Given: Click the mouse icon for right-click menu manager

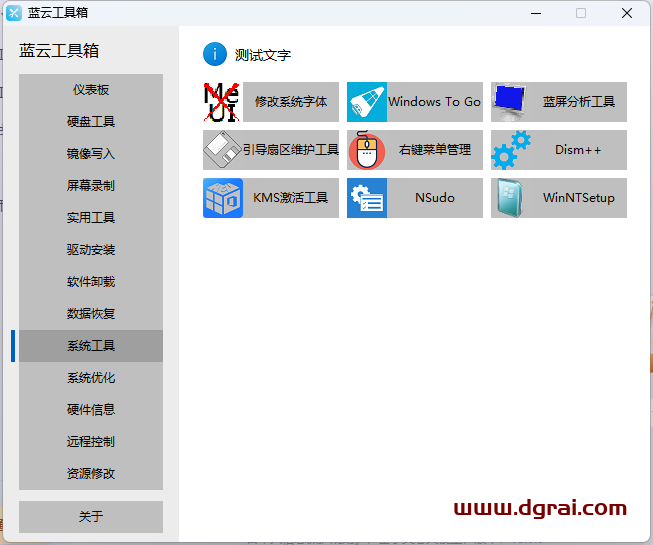Looking at the screenshot, I should click(x=367, y=150).
